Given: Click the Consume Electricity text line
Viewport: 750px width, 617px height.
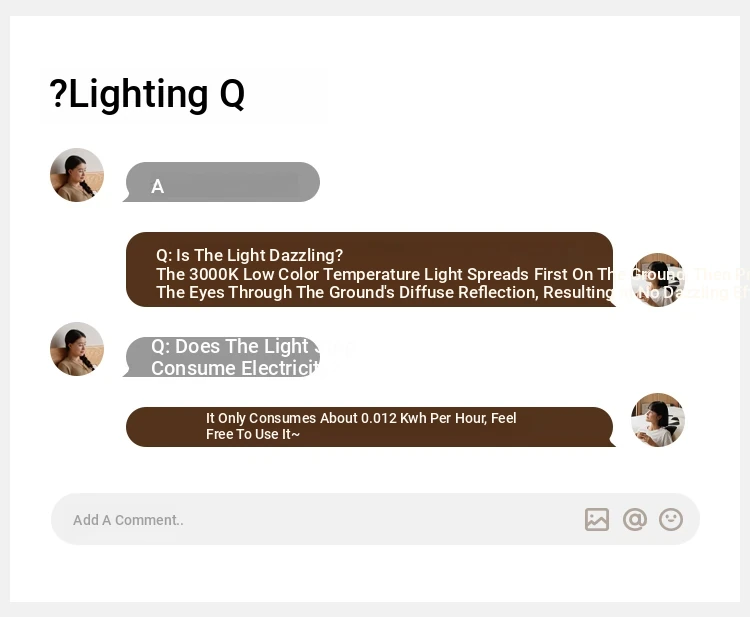Looking at the screenshot, I should pyautogui.click(x=235, y=368).
